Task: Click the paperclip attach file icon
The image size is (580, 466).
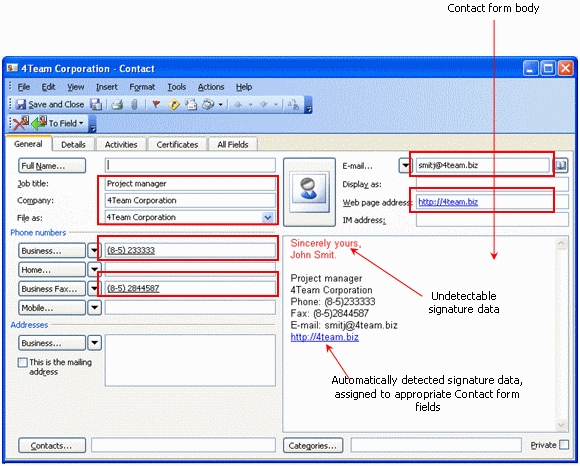Action: tap(134, 105)
